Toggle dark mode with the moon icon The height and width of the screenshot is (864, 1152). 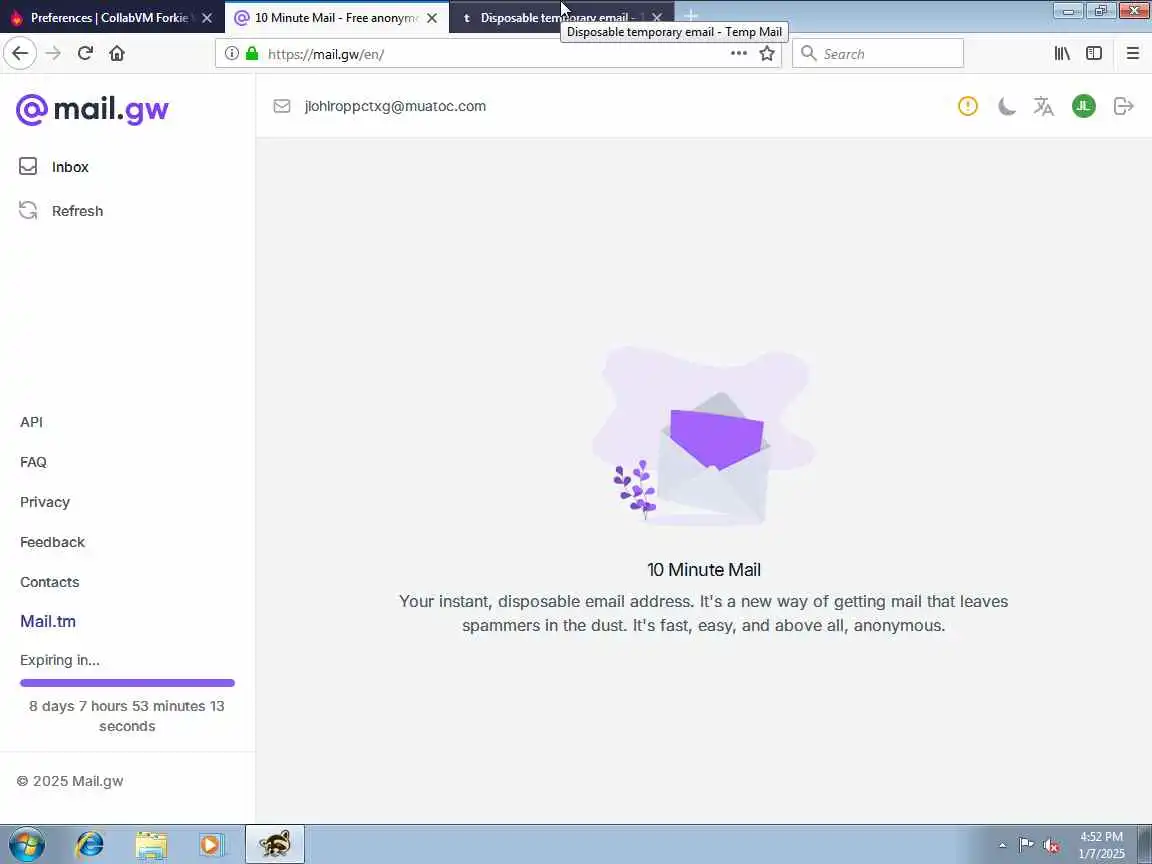(x=1007, y=107)
